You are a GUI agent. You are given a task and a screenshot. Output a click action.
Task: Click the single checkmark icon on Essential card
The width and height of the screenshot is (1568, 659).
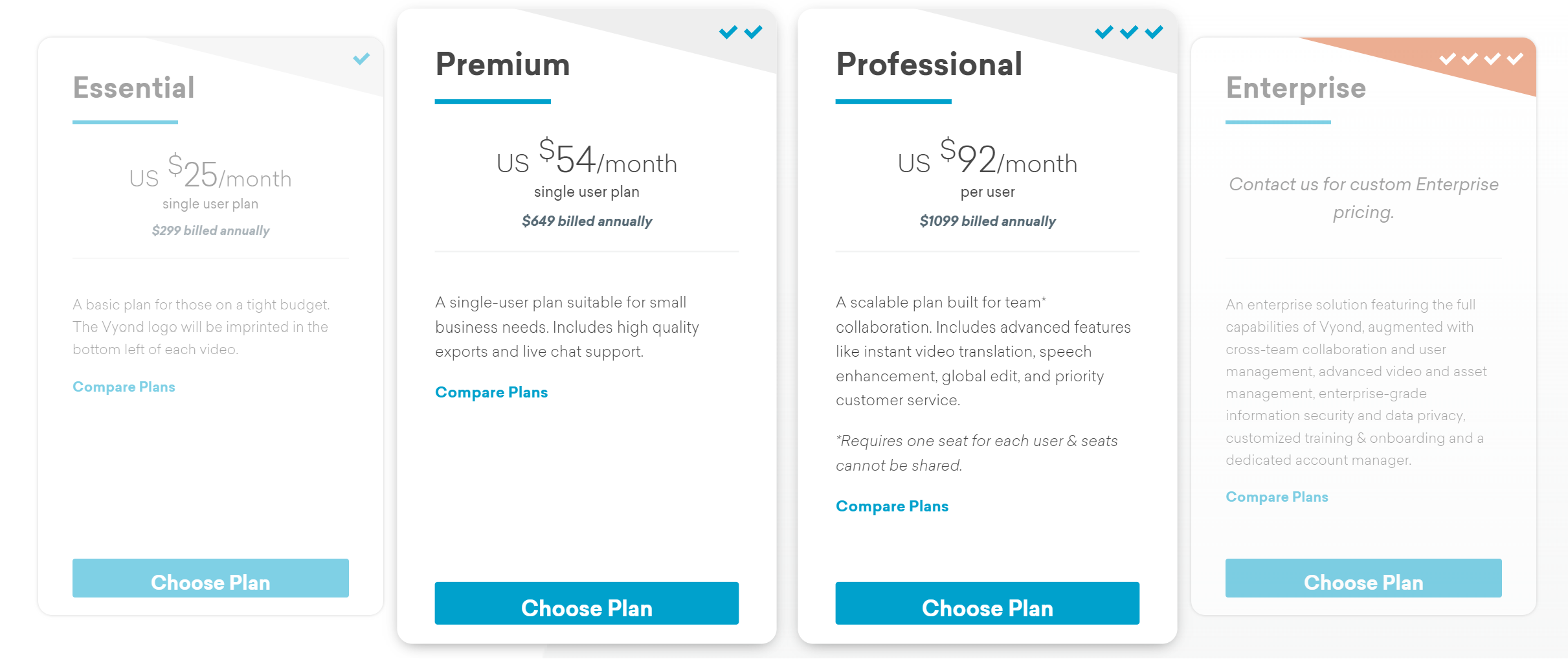click(x=361, y=59)
